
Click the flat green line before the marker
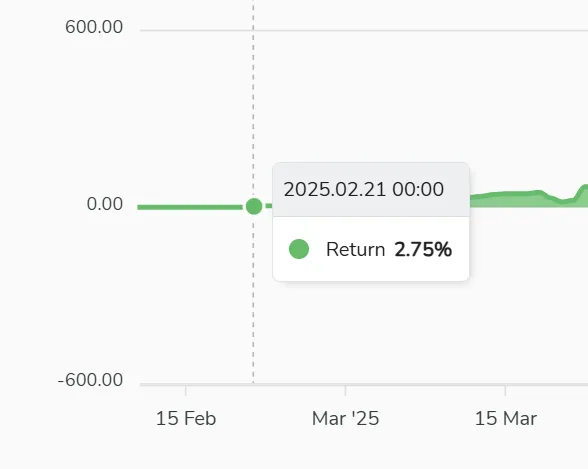point(190,207)
